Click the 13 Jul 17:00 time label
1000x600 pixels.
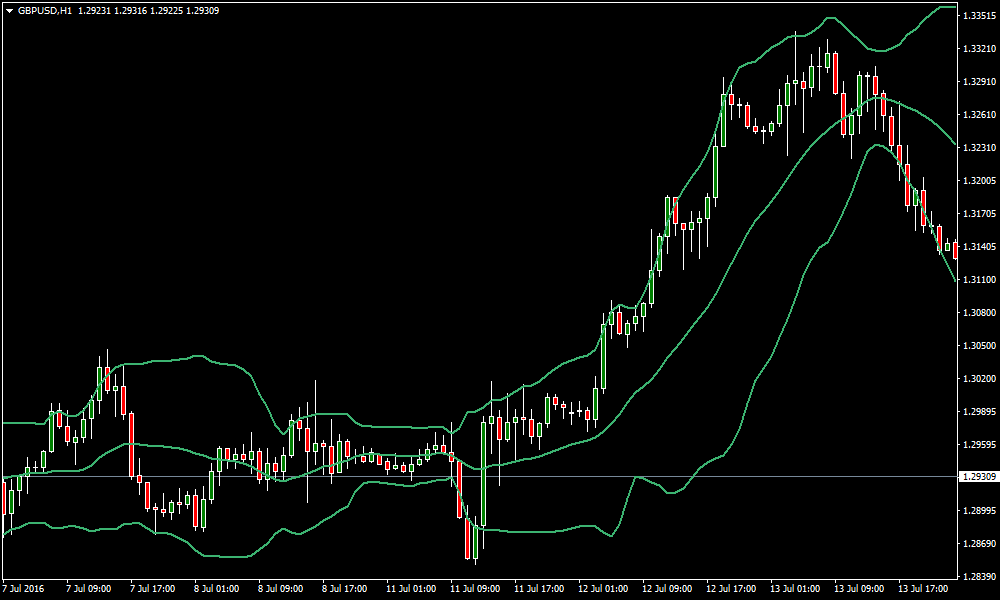(921, 589)
